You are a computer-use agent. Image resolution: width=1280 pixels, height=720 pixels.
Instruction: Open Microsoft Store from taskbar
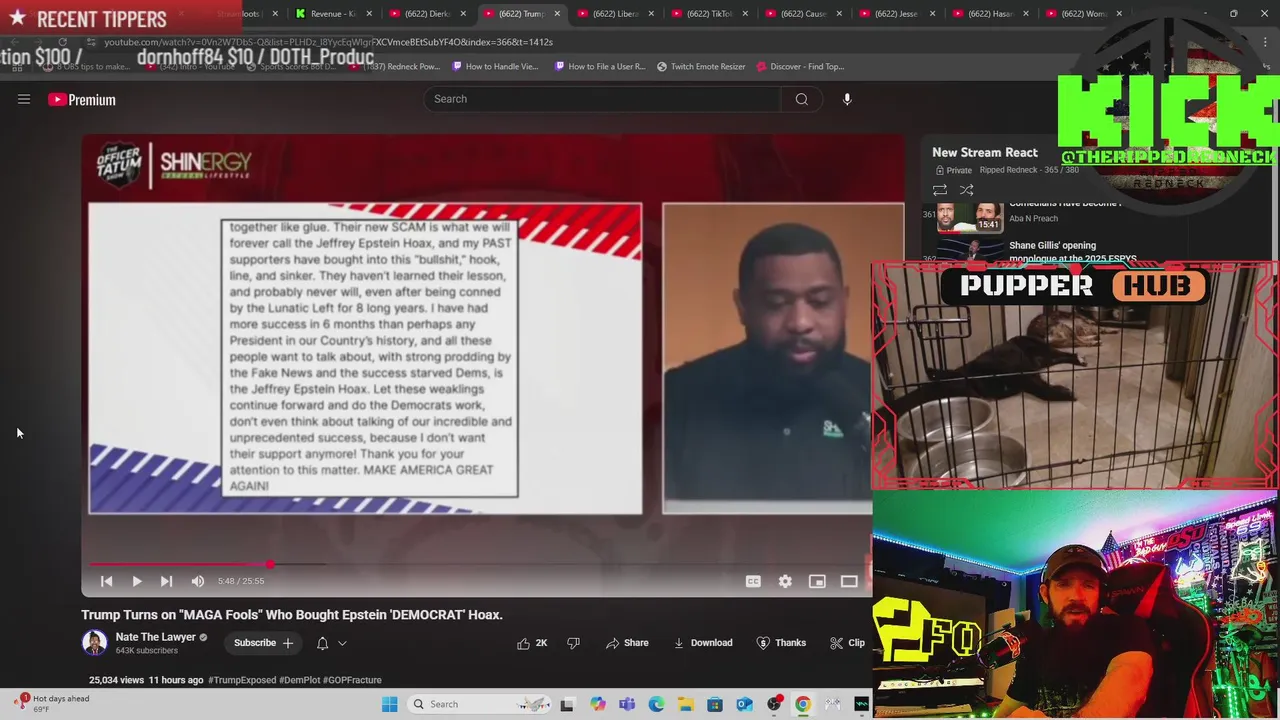(x=715, y=704)
